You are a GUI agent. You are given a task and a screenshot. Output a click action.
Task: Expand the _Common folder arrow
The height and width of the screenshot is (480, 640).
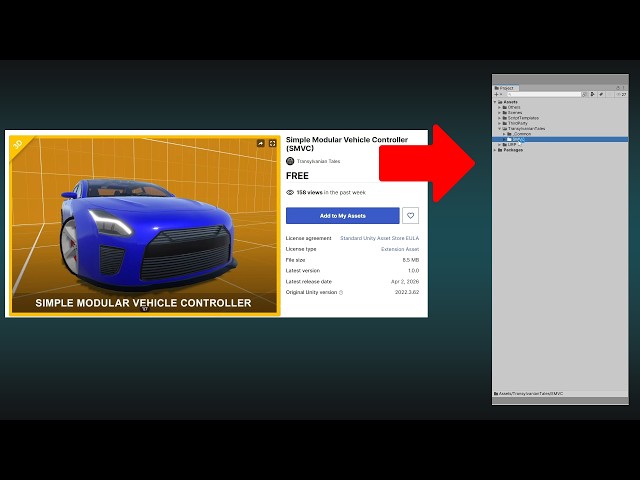pos(504,134)
